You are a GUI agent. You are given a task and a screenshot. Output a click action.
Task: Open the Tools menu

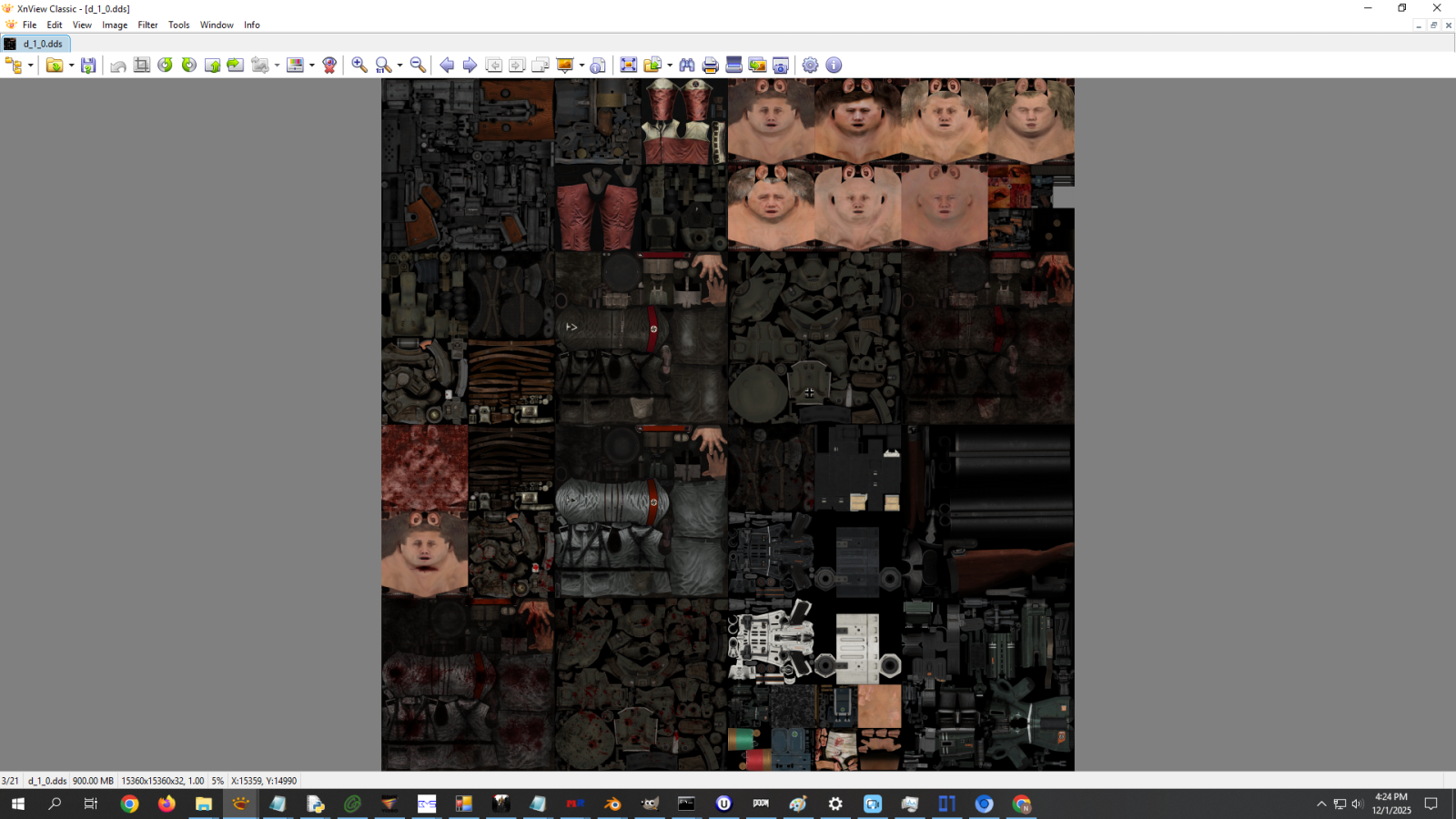click(x=178, y=25)
